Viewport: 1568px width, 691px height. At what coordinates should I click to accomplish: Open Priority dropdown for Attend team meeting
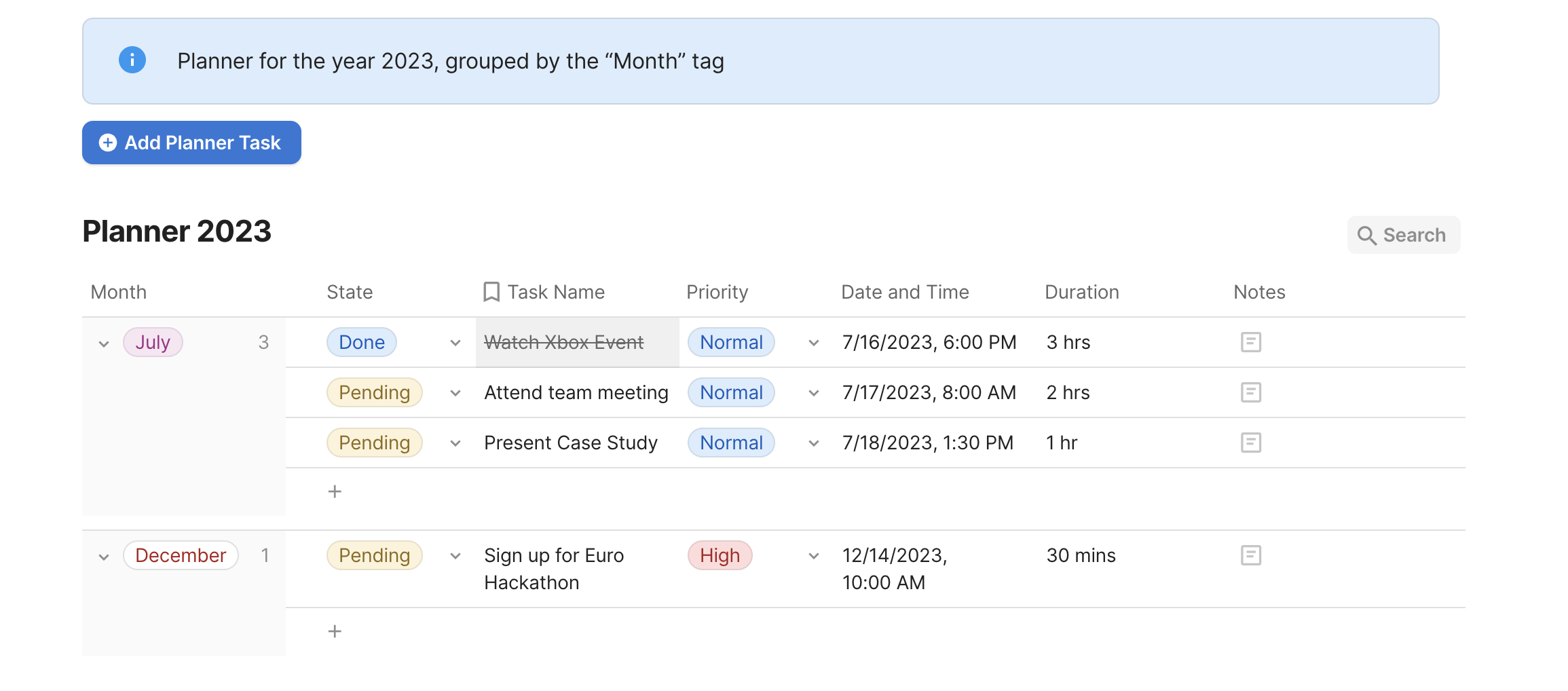click(814, 393)
